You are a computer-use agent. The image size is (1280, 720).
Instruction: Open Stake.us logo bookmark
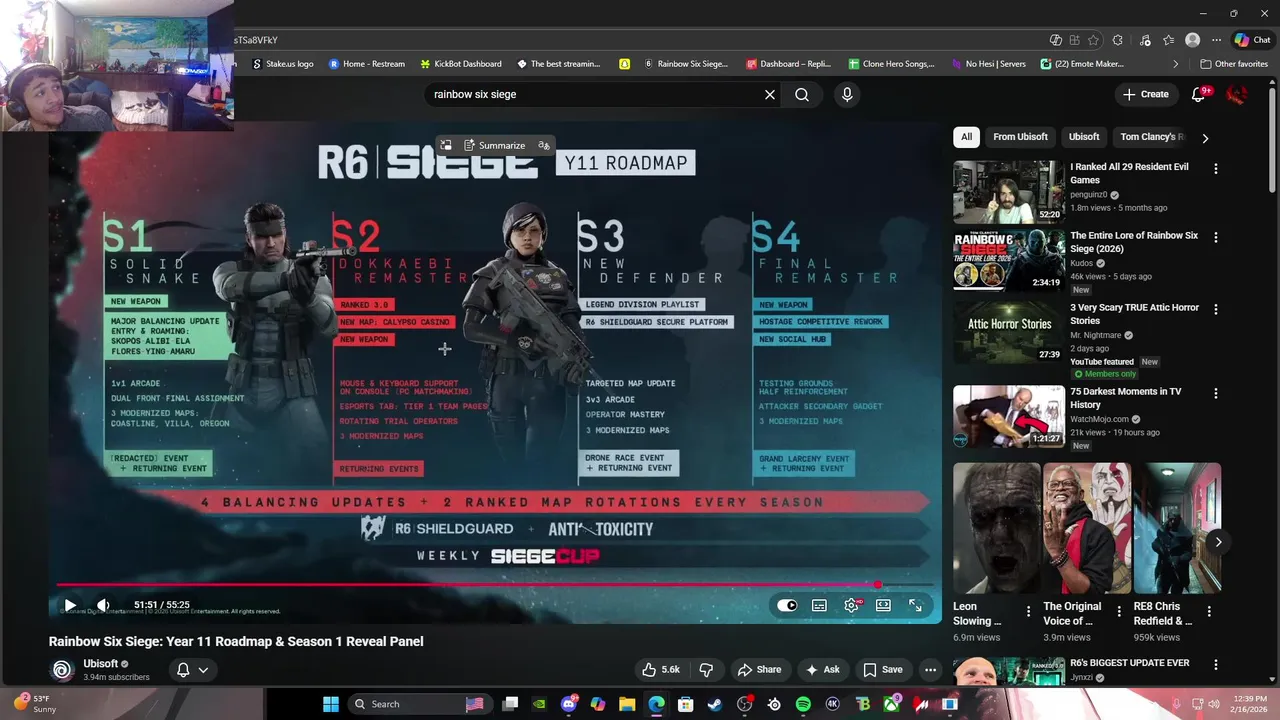pyautogui.click(x=283, y=64)
